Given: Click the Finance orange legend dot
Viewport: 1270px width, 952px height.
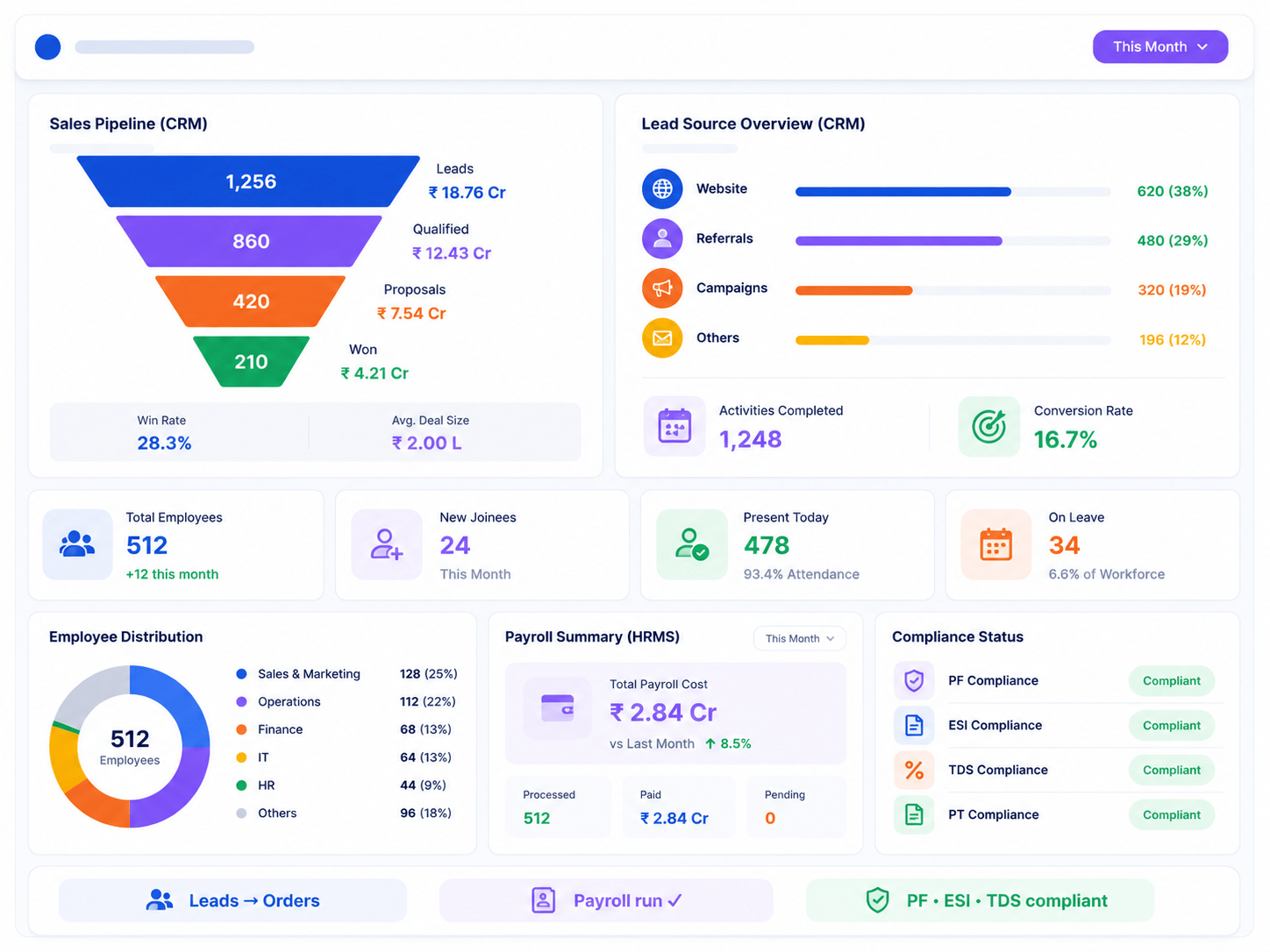Looking at the screenshot, I should point(241,729).
